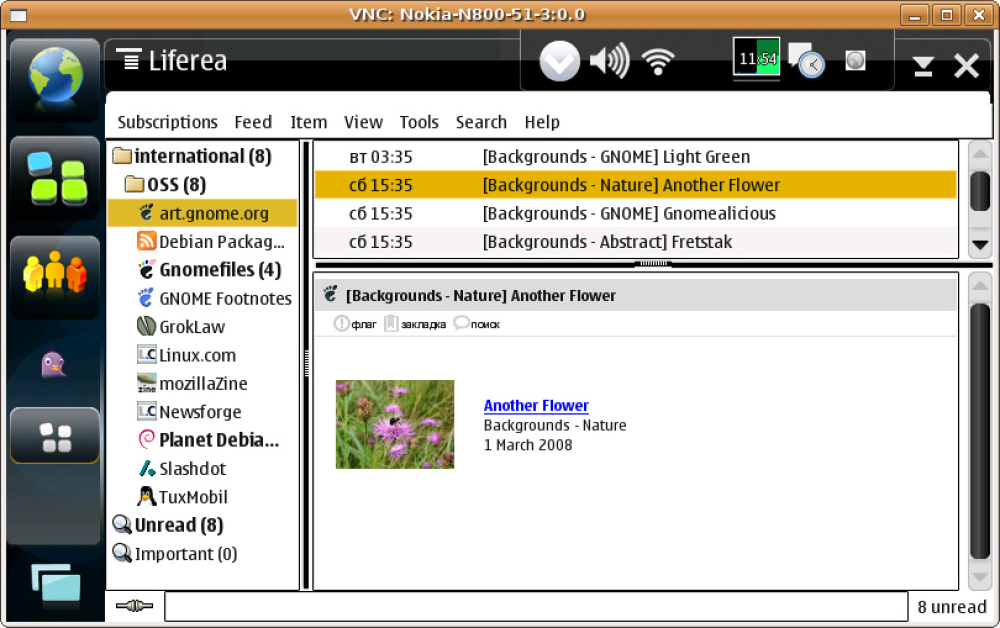This screenshot has width=1000, height=628.
Task: Open the Important (0) search folder
Action: point(203,553)
